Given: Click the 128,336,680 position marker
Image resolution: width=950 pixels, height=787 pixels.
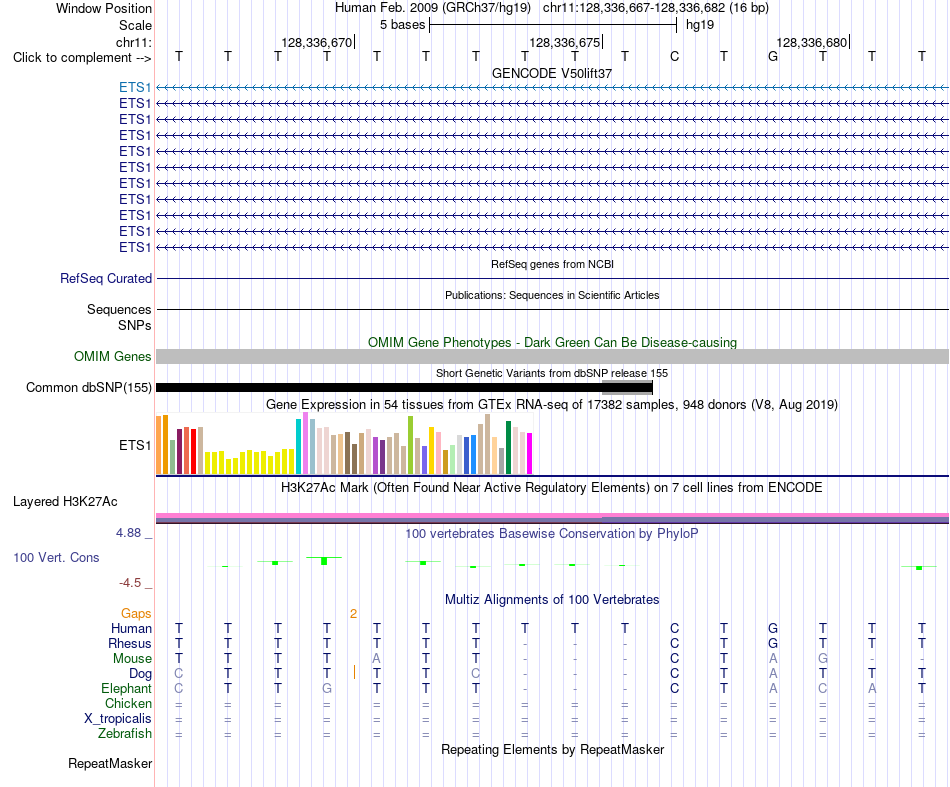Looking at the screenshot, I should (x=812, y=42).
